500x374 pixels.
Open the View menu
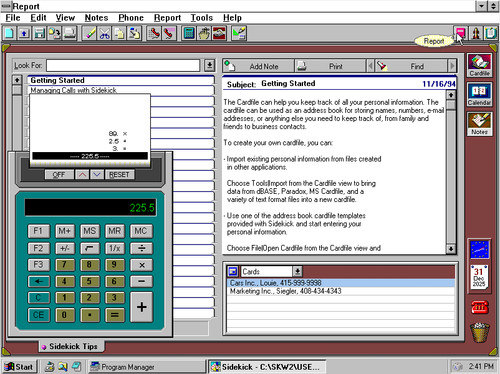point(65,18)
